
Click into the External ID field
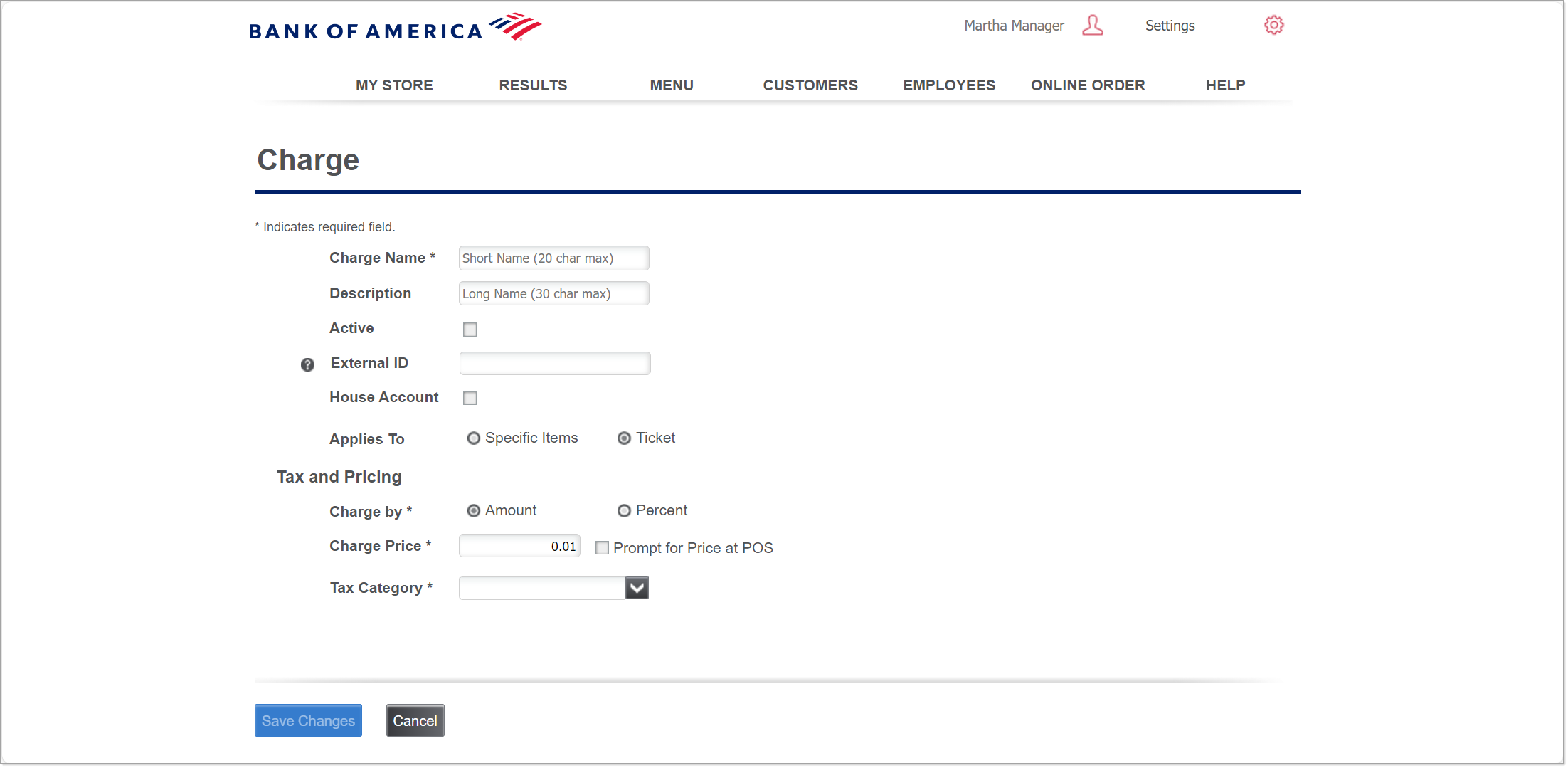click(x=555, y=364)
